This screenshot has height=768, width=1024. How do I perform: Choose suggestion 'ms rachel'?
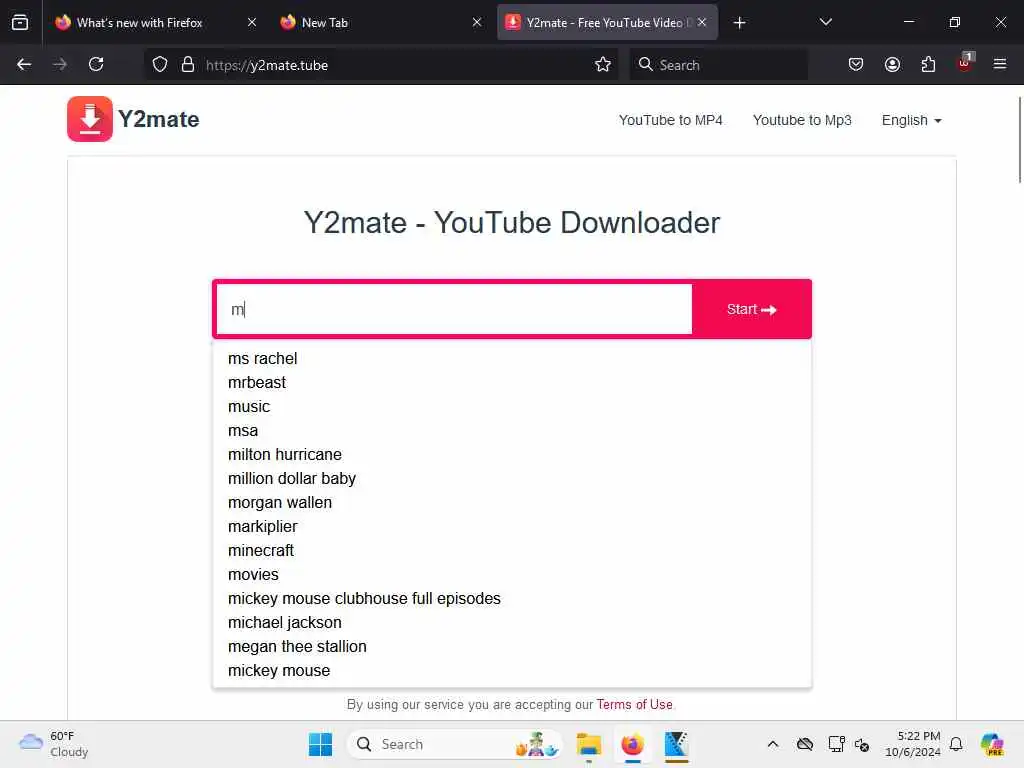[511, 359]
